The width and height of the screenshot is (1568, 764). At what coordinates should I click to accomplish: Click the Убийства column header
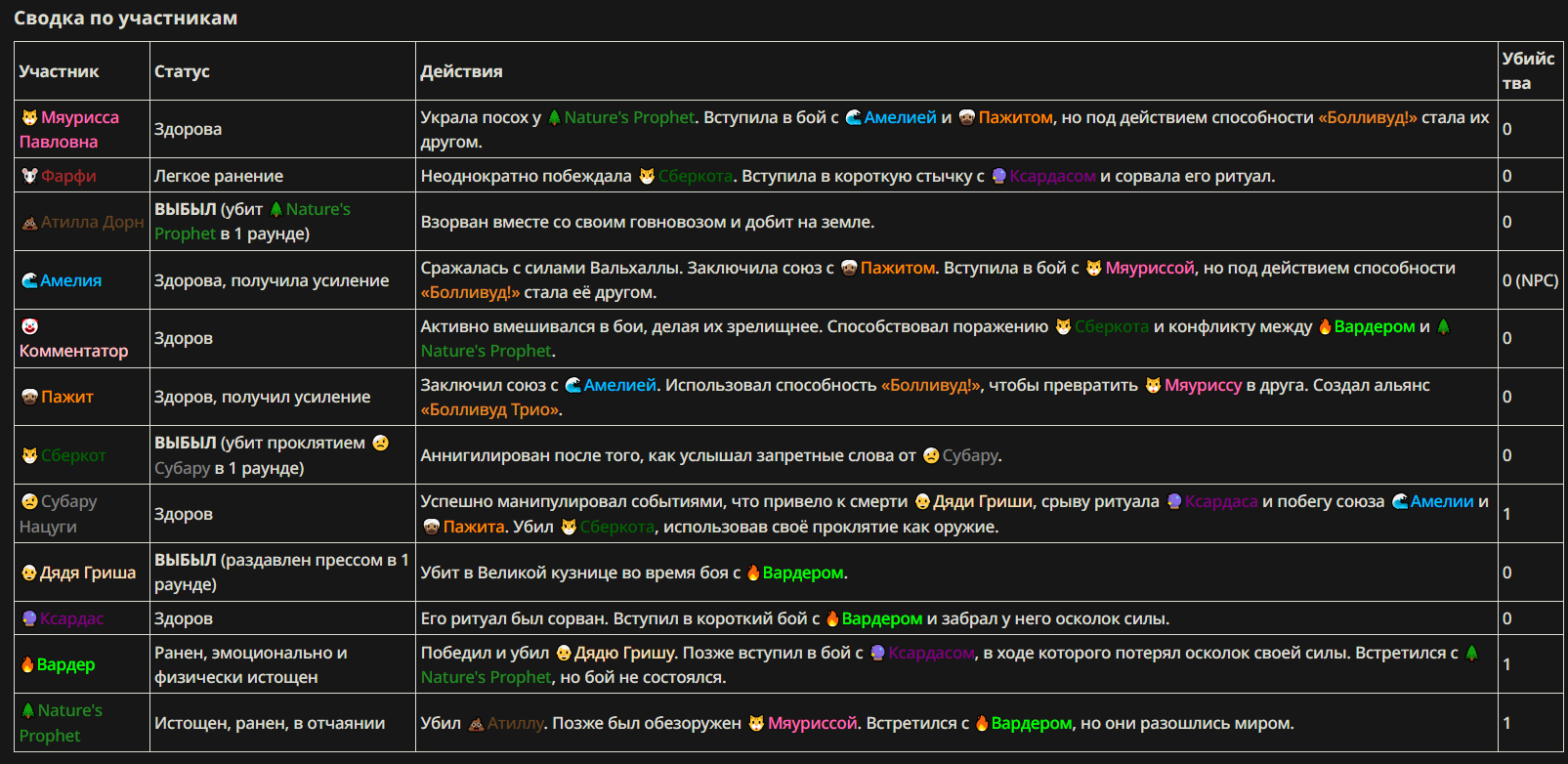(1528, 71)
